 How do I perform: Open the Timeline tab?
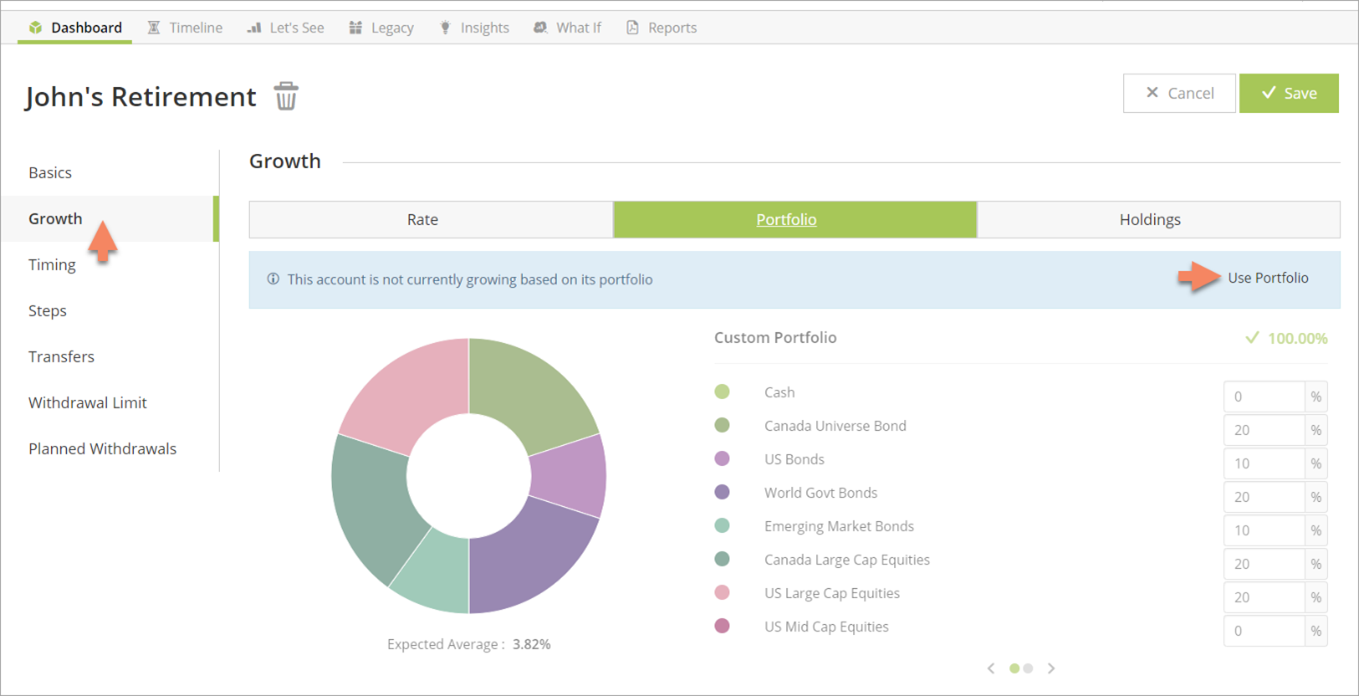(x=185, y=28)
